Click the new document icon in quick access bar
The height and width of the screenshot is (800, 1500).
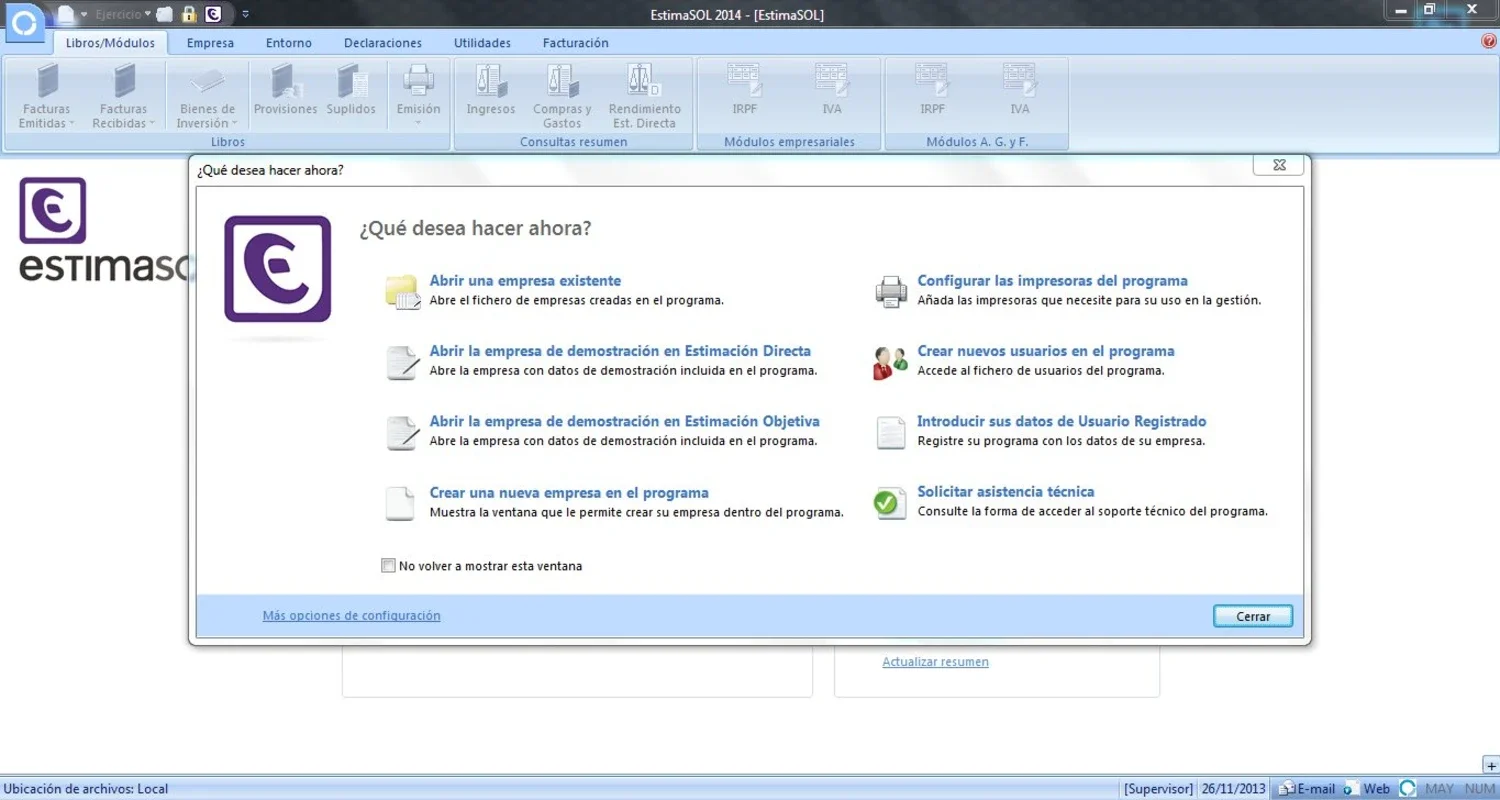pyautogui.click(x=66, y=15)
